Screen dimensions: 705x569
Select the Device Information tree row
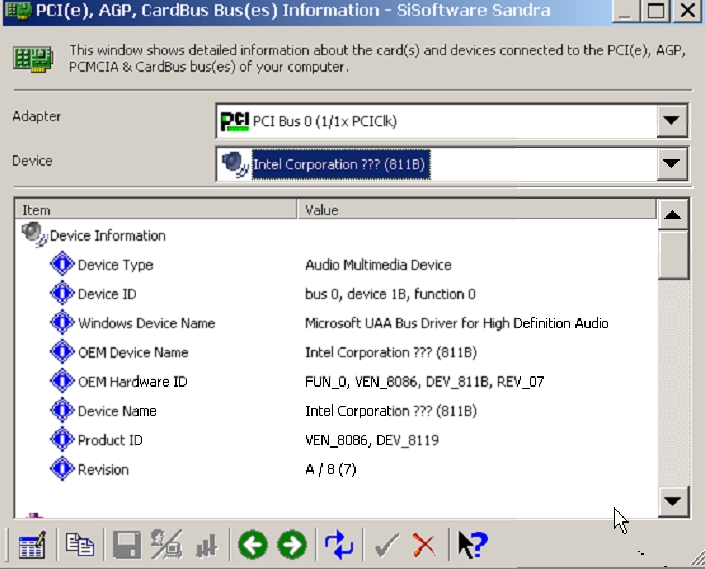pyautogui.click(x=107, y=236)
